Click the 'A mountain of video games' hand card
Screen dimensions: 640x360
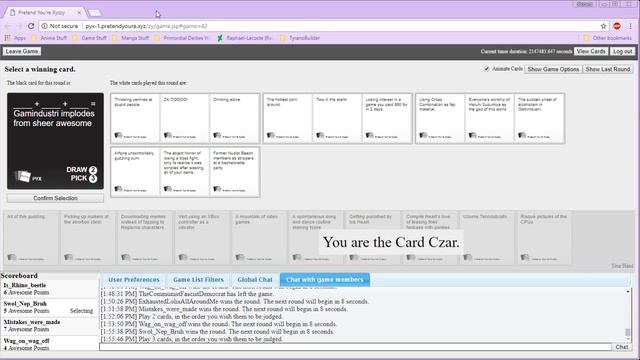[259, 238]
